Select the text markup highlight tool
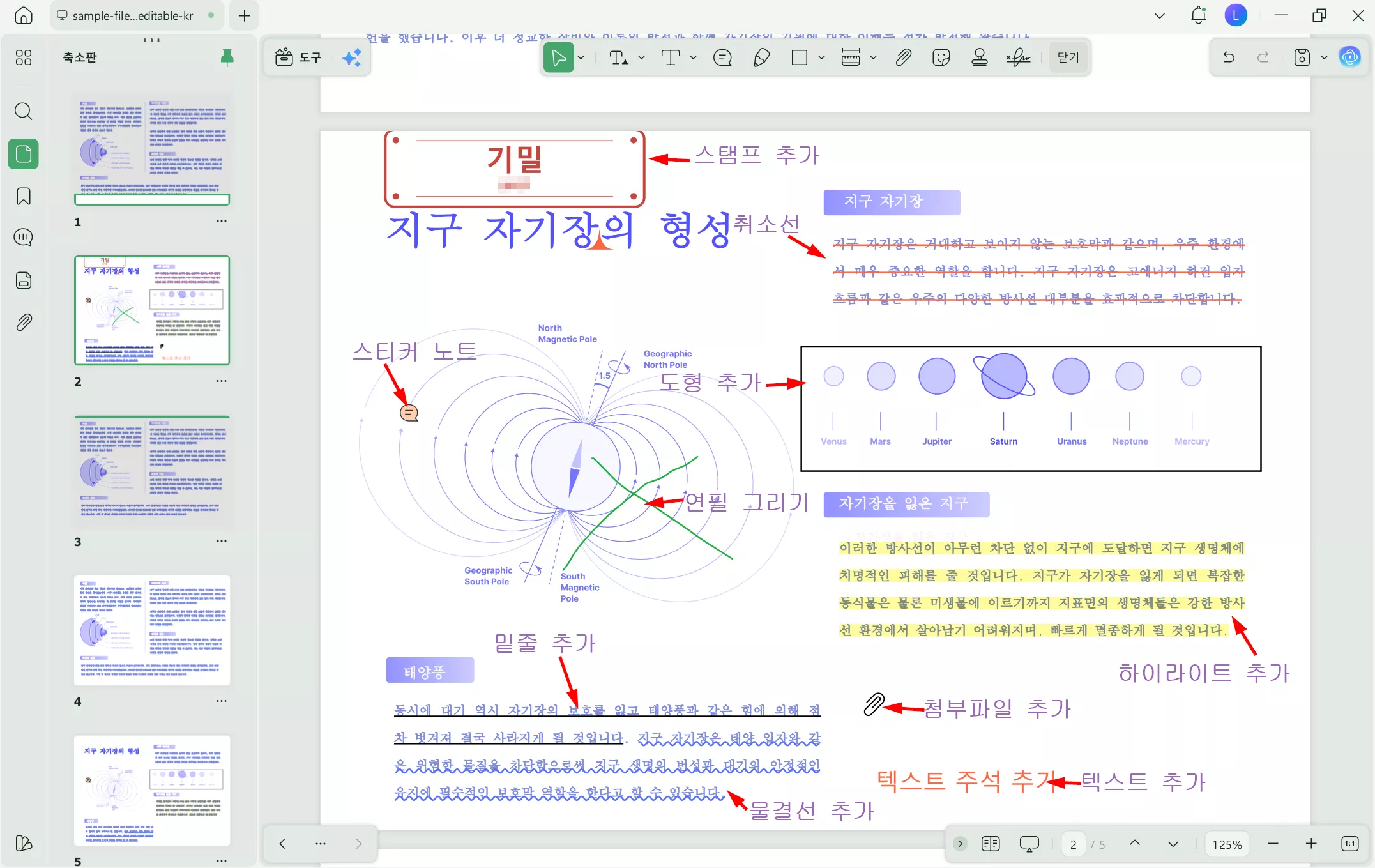The image size is (1375, 868). coord(618,57)
